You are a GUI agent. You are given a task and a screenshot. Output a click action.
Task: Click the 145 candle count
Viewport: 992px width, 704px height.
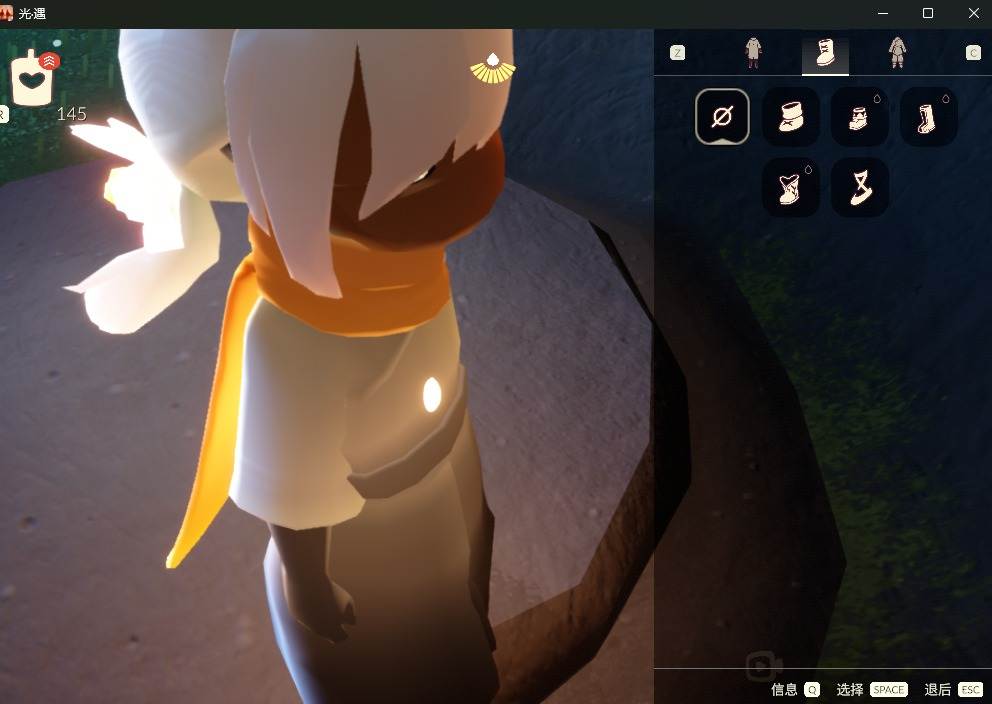click(x=71, y=114)
